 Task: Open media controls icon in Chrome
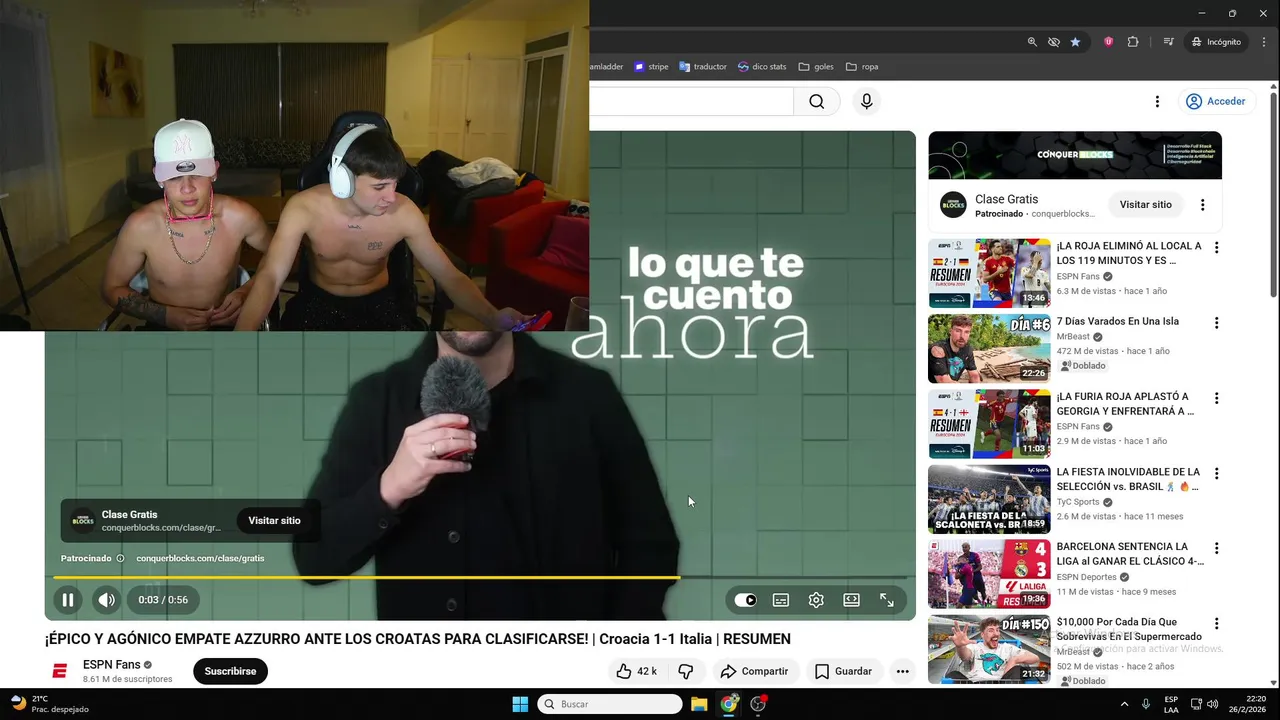(1168, 42)
